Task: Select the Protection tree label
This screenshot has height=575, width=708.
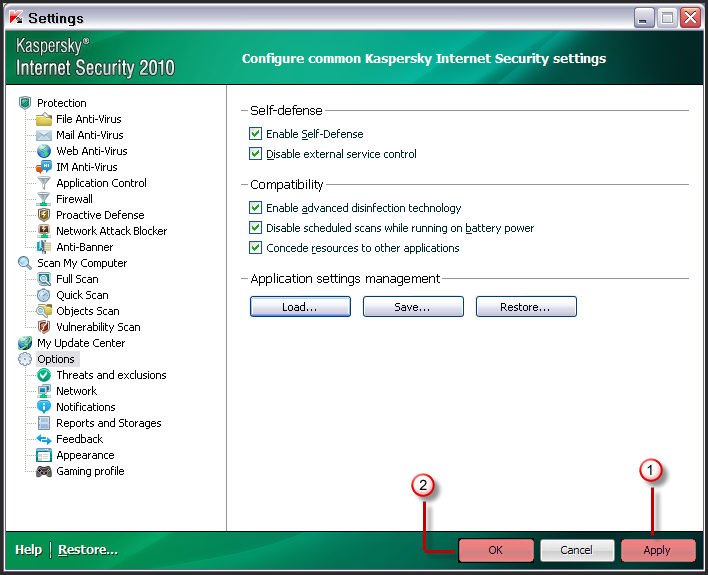Action: [x=61, y=103]
